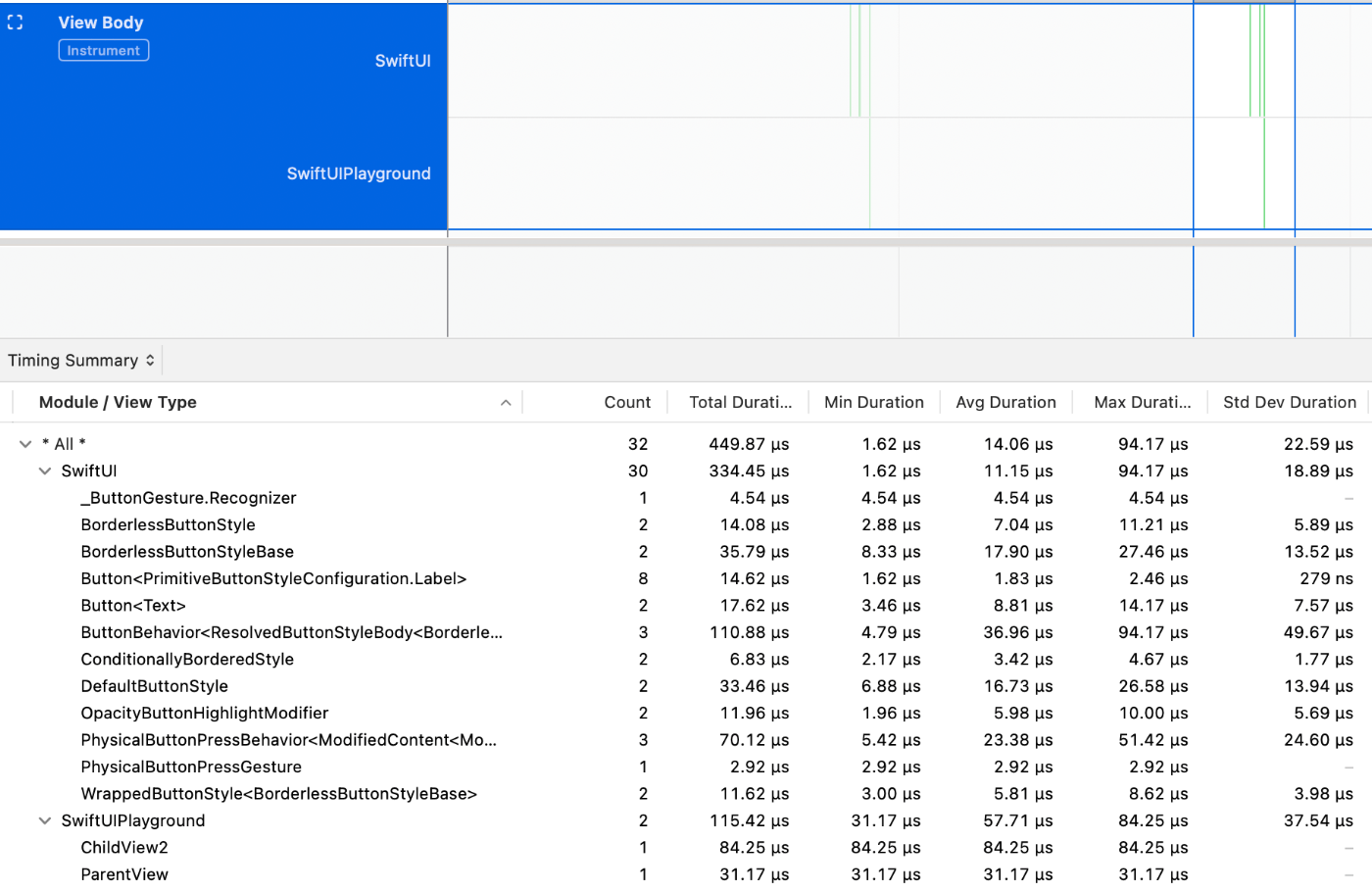The image size is (1372, 892).
Task: Select the PhysicalButtonPressGesture row
Action: (686, 768)
